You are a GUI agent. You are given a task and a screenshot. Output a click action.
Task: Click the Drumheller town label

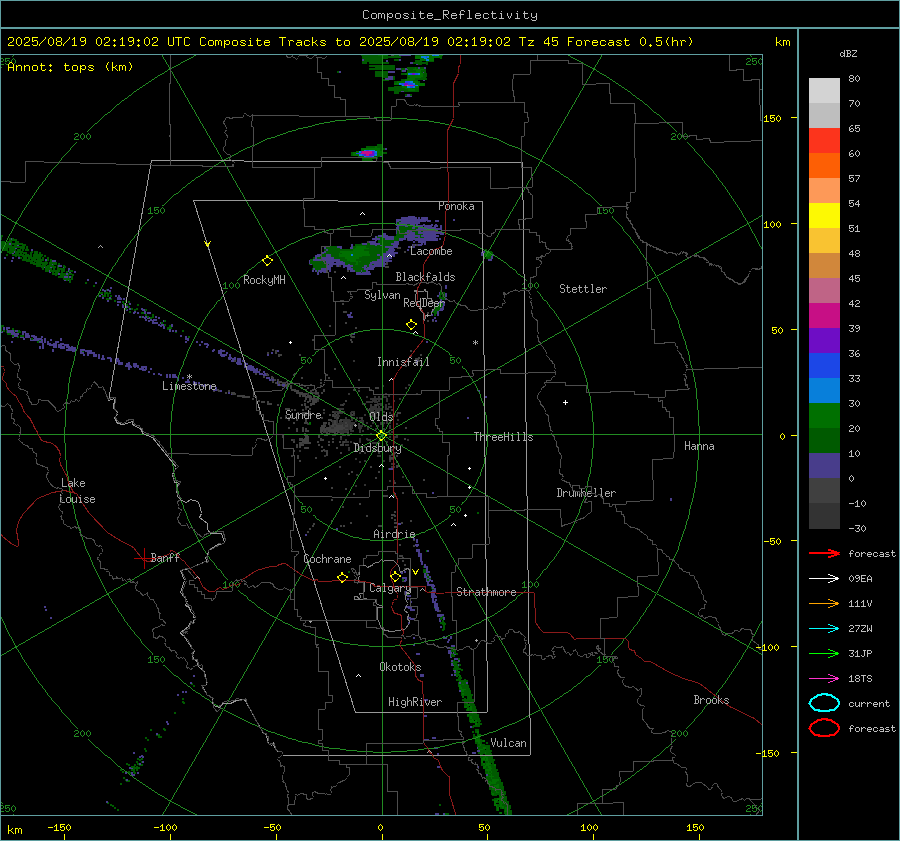(x=585, y=493)
